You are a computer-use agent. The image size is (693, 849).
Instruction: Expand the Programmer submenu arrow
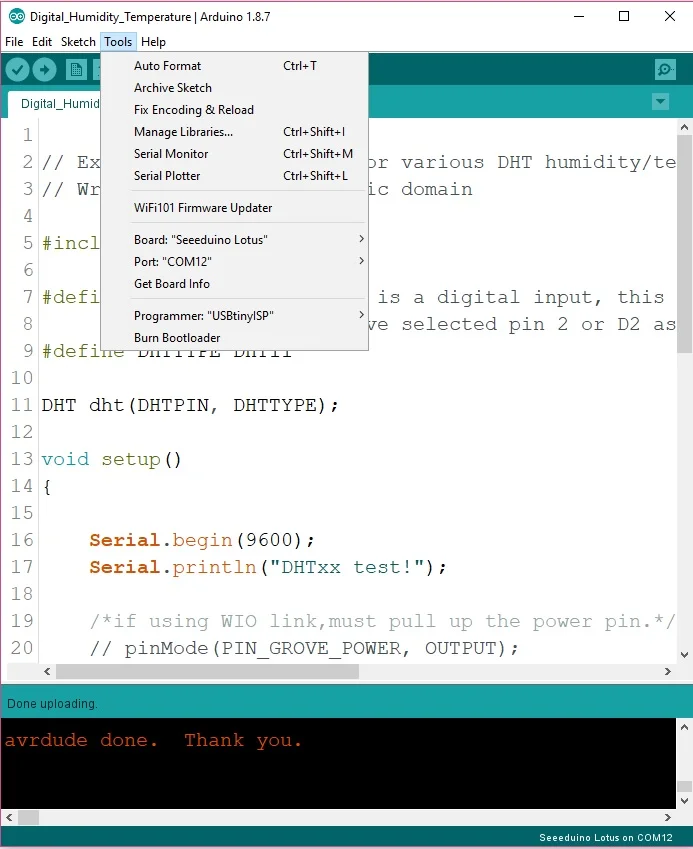[x=361, y=315]
